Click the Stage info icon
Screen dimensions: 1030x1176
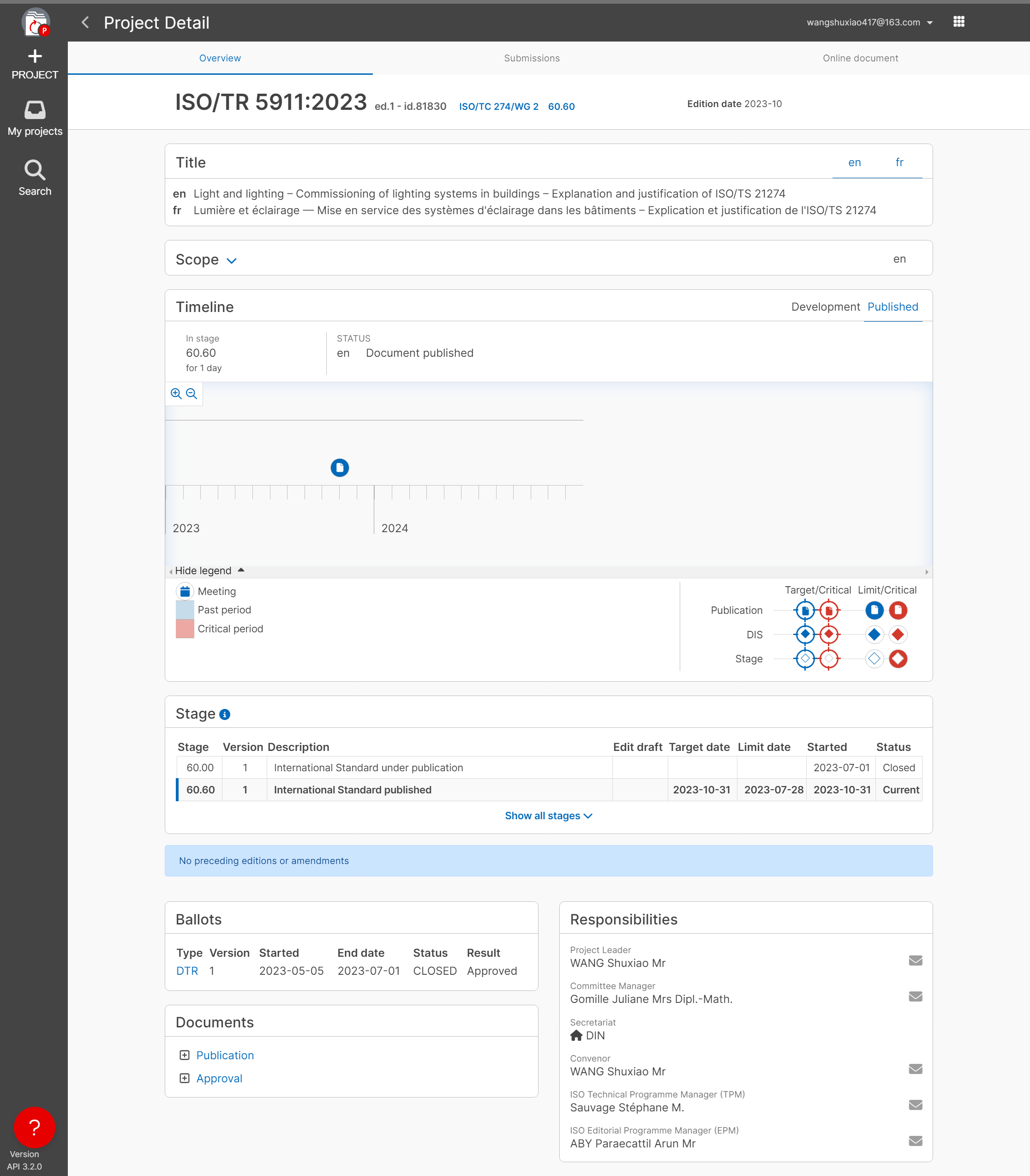pyautogui.click(x=225, y=714)
